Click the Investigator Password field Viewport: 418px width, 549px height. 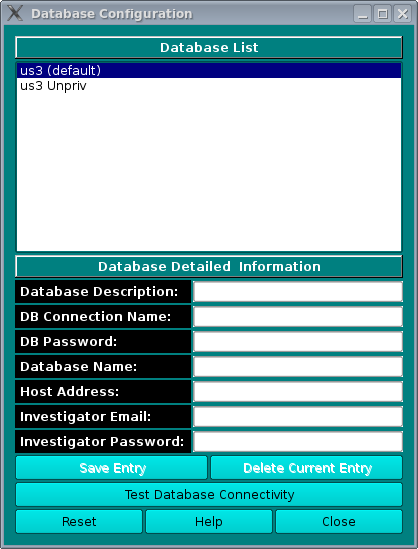(x=298, y=442)
